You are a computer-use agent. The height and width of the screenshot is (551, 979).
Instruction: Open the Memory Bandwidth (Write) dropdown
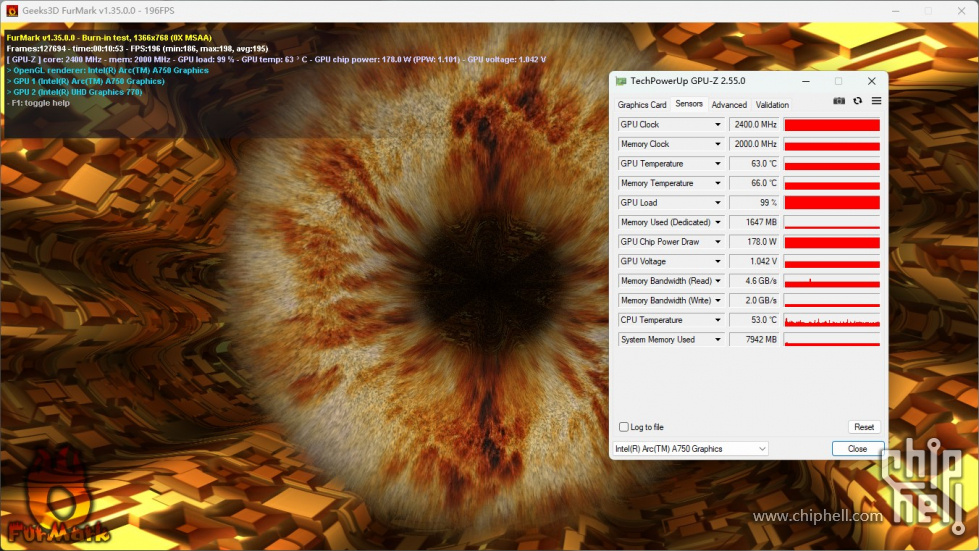[717, 301]
